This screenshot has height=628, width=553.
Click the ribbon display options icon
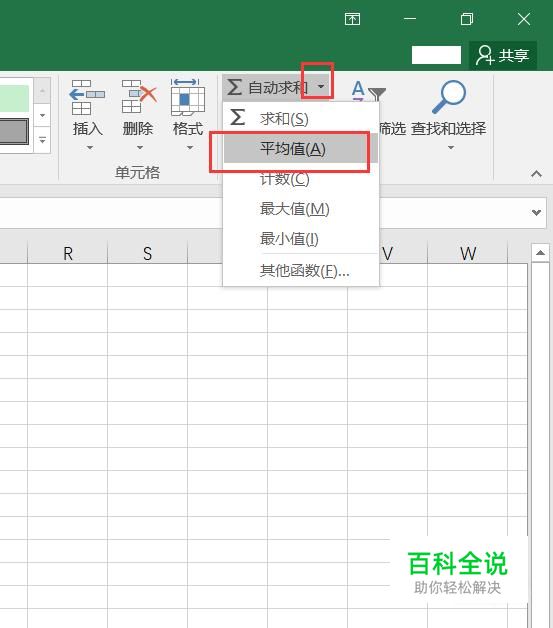[x=352, y=19]
